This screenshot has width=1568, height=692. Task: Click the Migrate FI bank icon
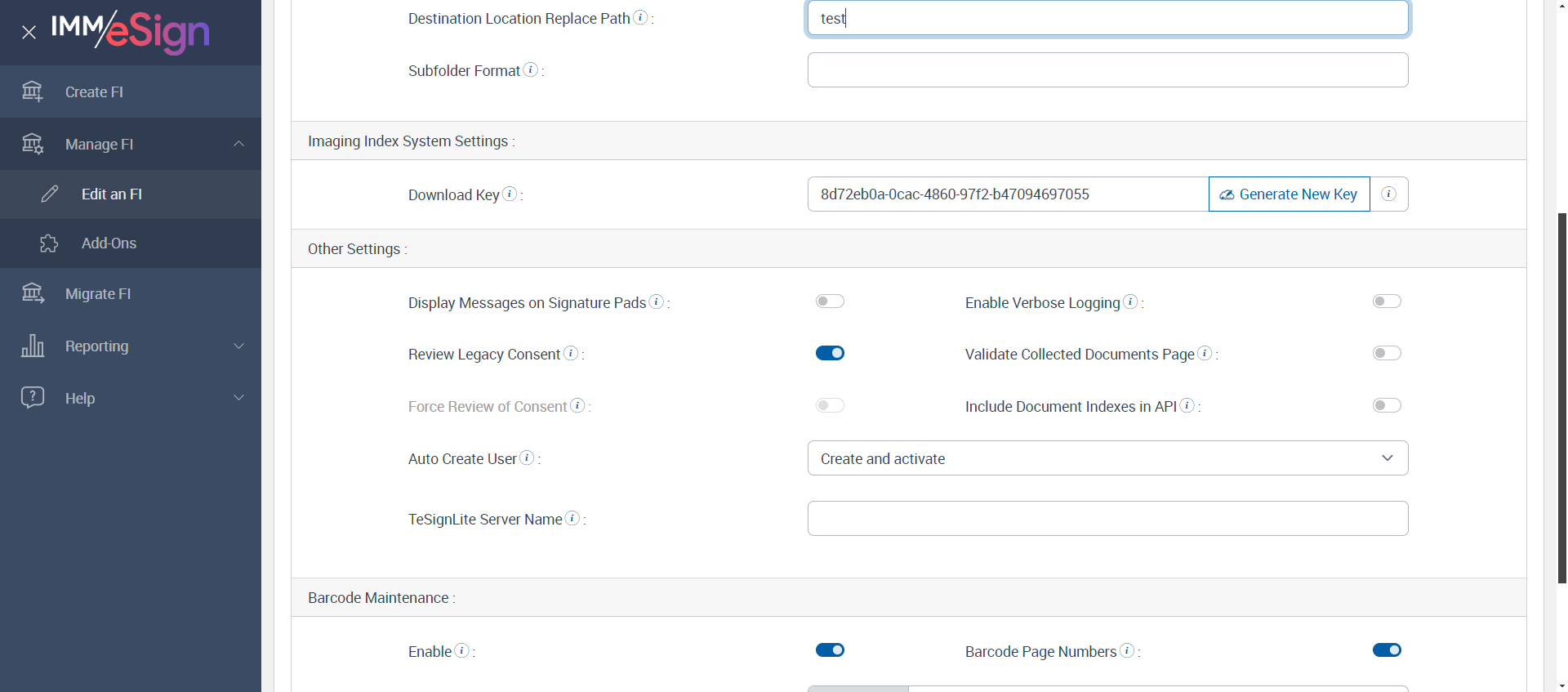(33, 293)
